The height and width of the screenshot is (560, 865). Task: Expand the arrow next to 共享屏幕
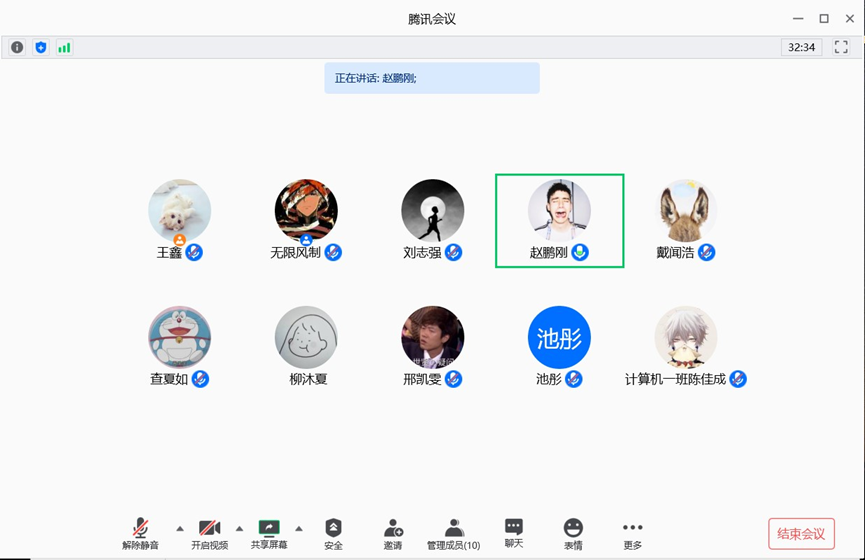(x=299, y=528)
